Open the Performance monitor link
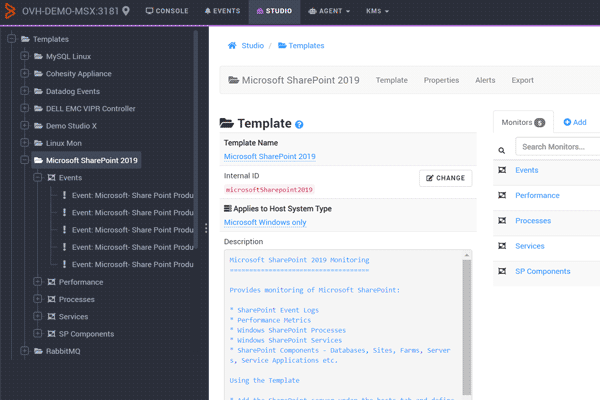 point(537,195)
